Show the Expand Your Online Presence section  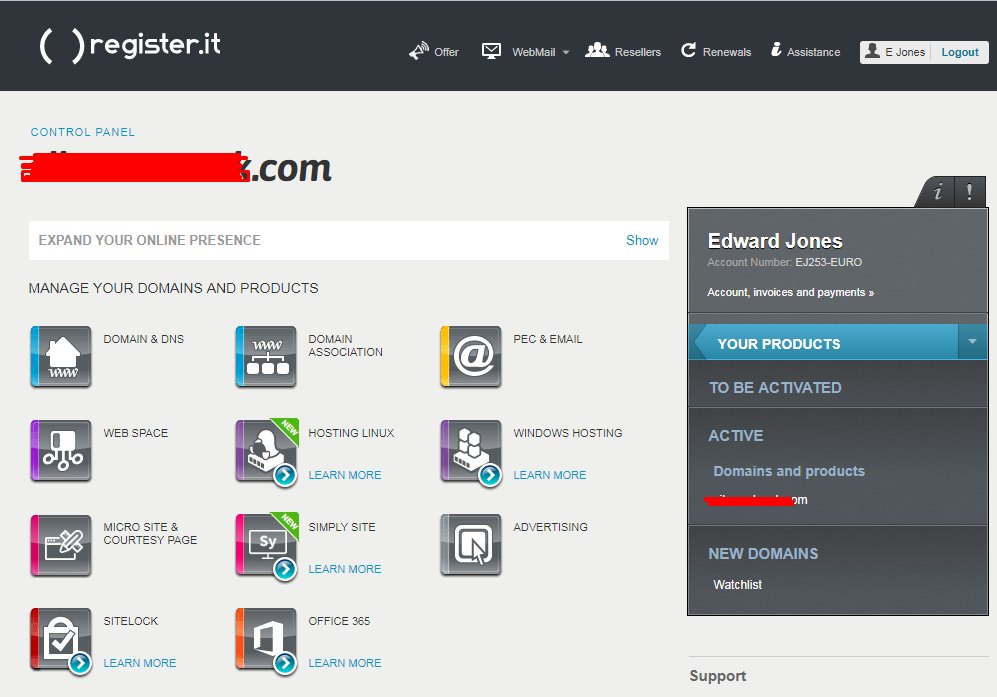pos(642,240)
